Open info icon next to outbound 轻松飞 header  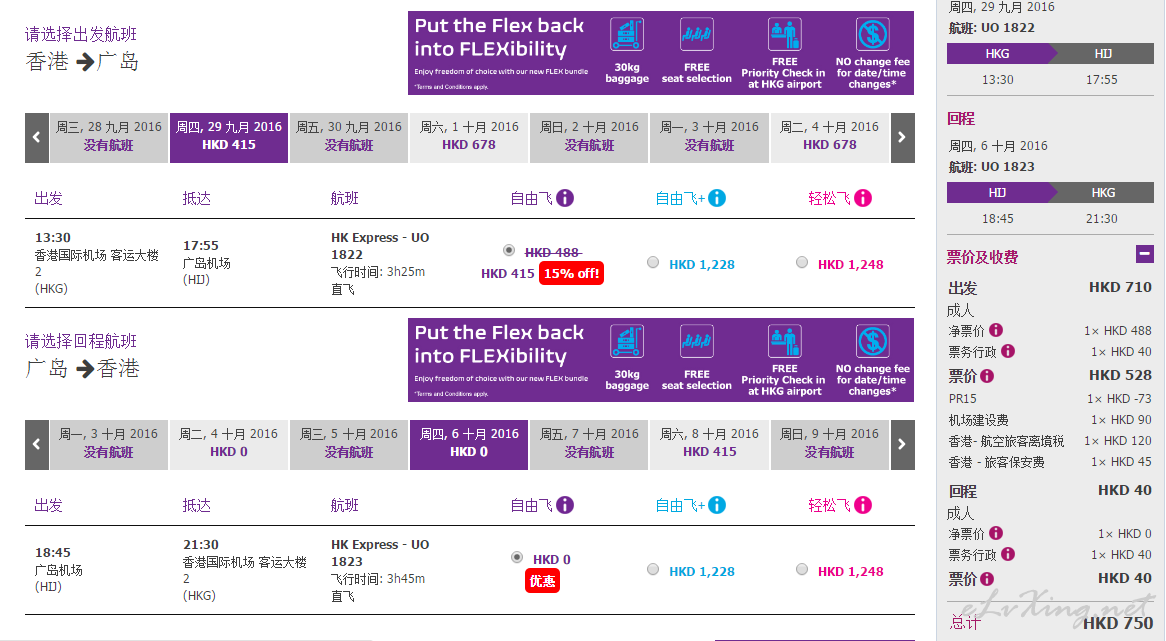click(x=863, y=198)
